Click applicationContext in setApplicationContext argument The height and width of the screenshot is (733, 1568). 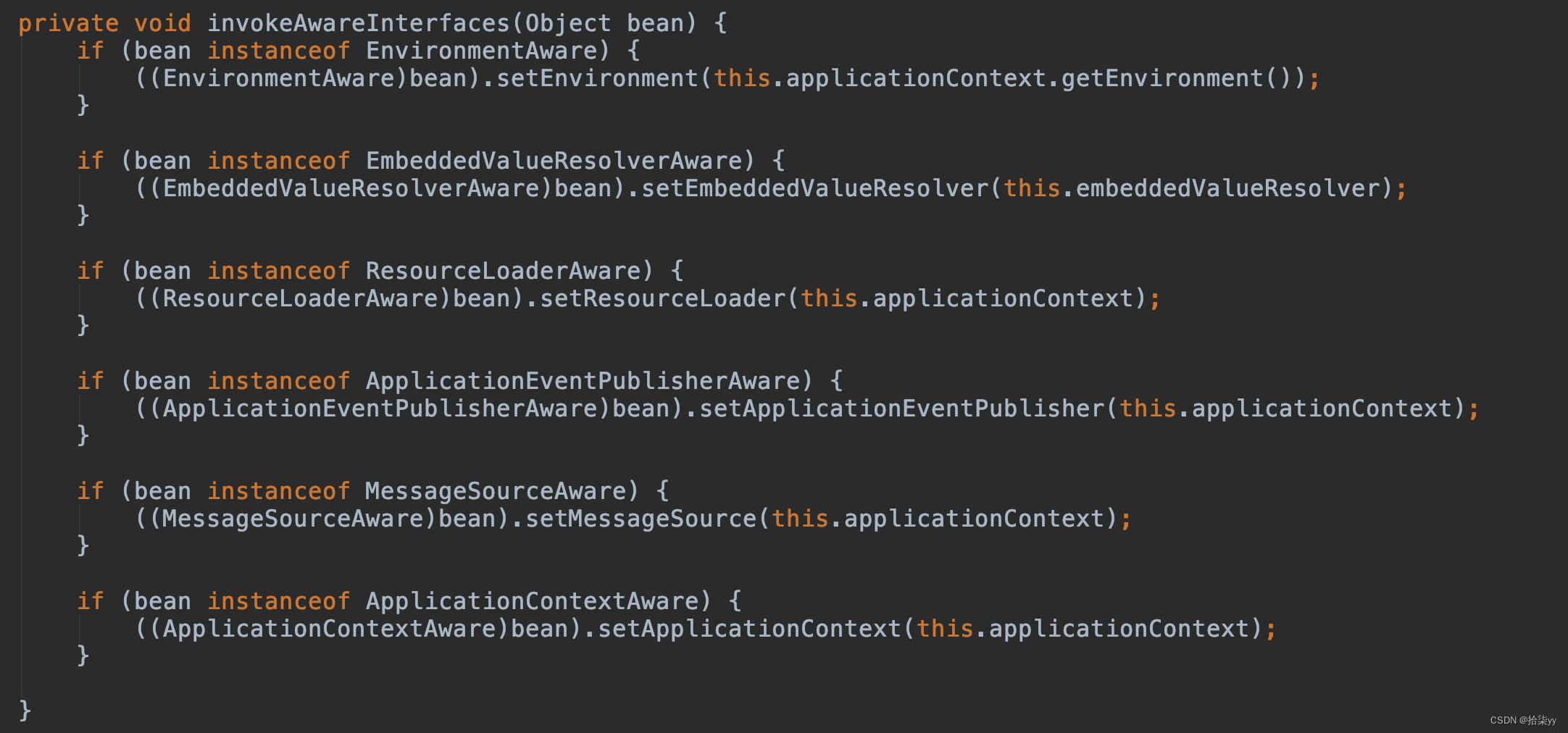click(1119, 629)
